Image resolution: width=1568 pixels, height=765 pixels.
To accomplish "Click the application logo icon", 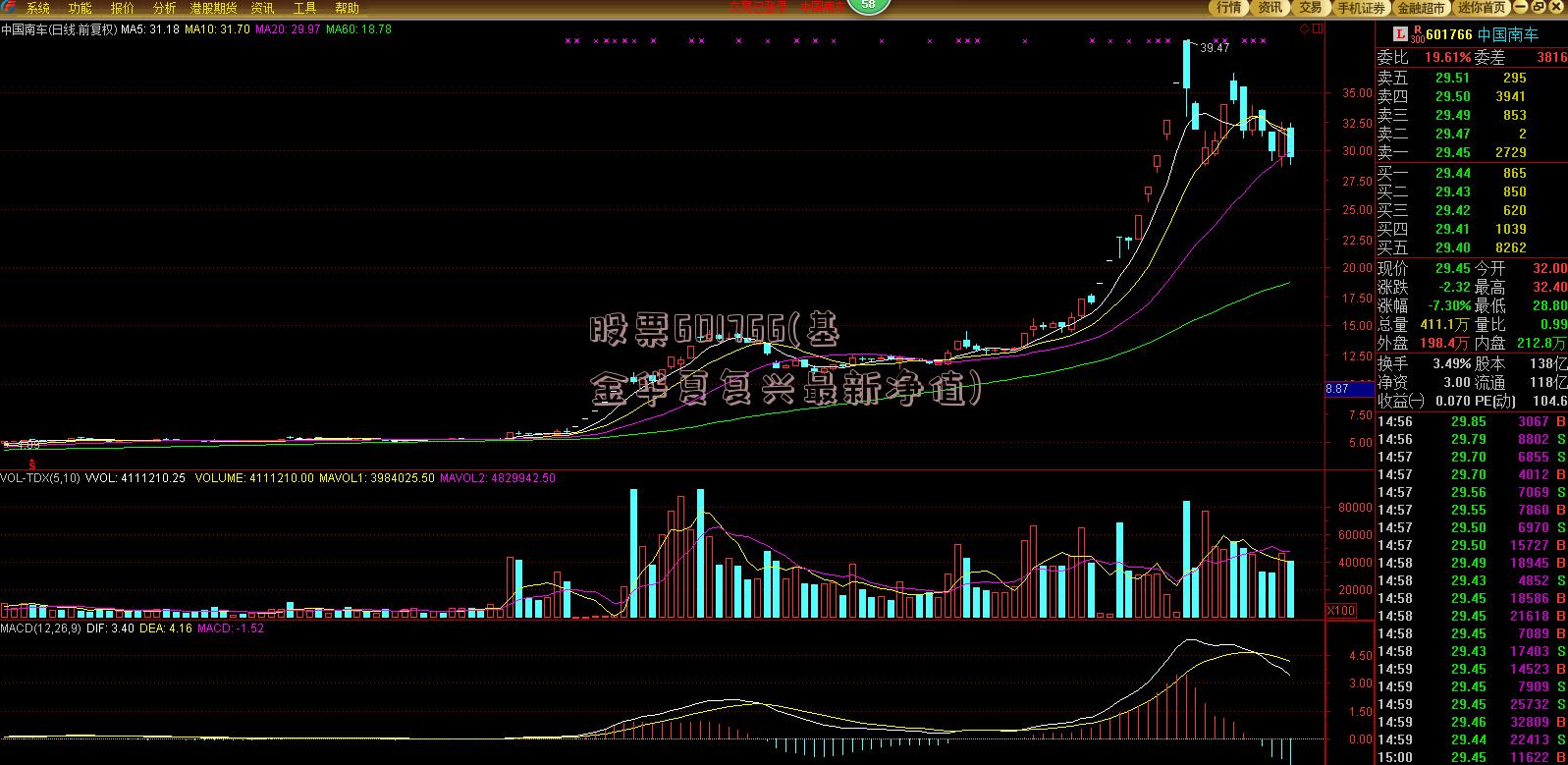I will click(x=9, y=8).
